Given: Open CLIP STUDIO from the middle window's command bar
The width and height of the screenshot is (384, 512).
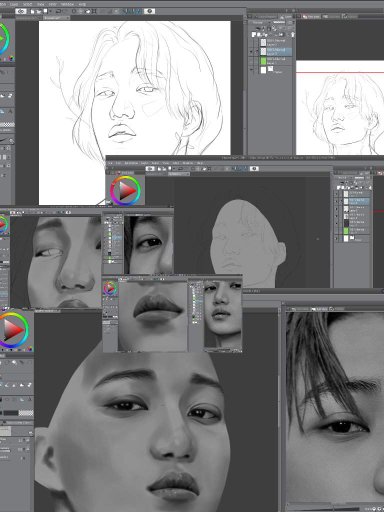Looking at the screenshot, I should 150,169.
